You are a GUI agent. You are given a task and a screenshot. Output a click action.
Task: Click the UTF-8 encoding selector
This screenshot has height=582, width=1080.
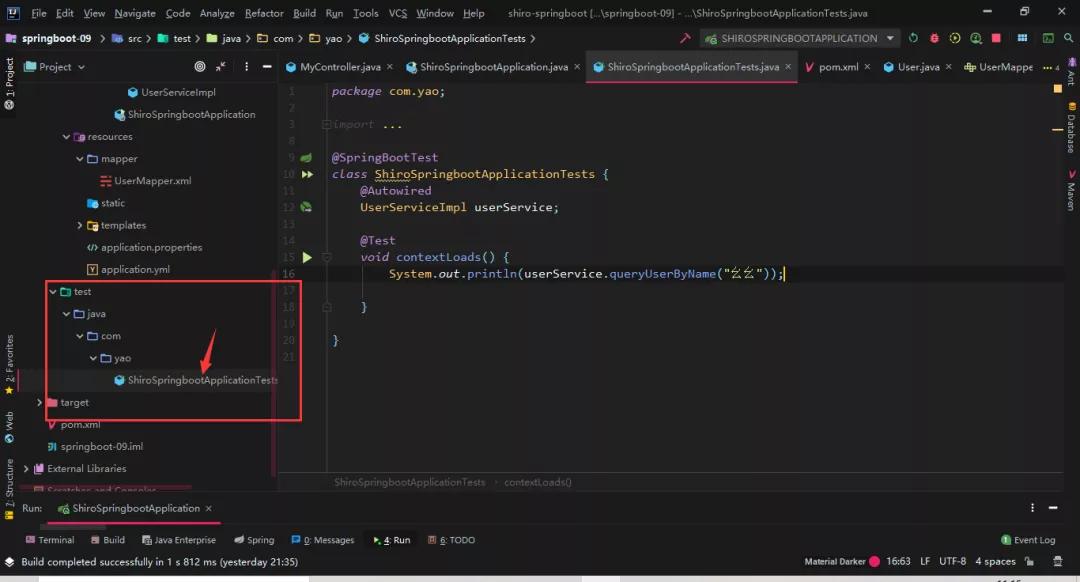click(953, 562)
